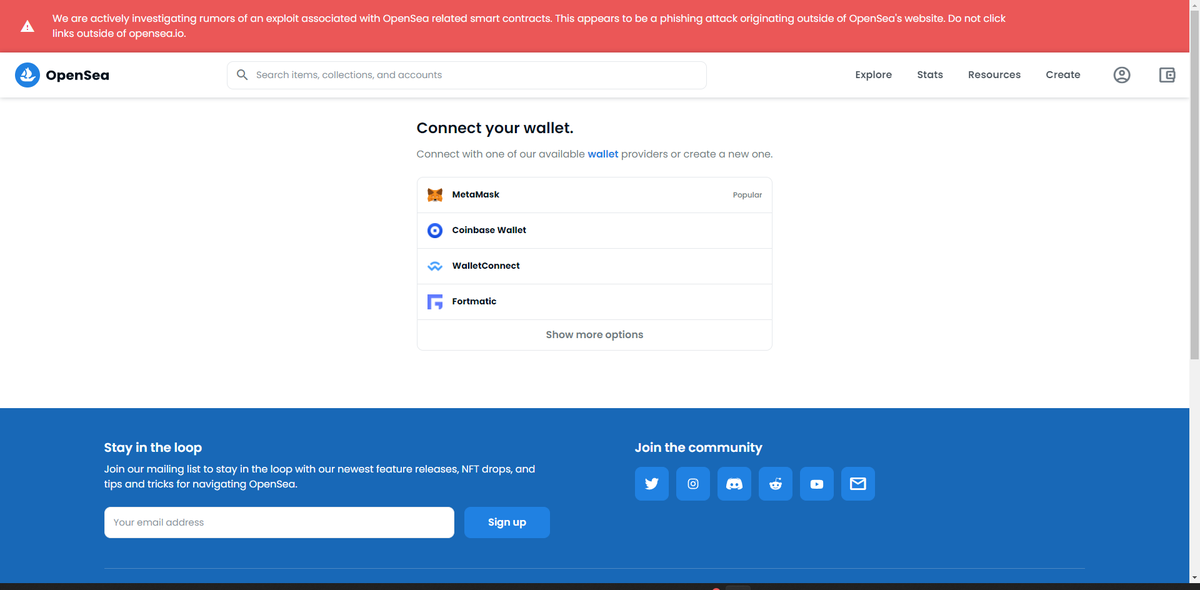Open the Resources menu

coord(994,75)
